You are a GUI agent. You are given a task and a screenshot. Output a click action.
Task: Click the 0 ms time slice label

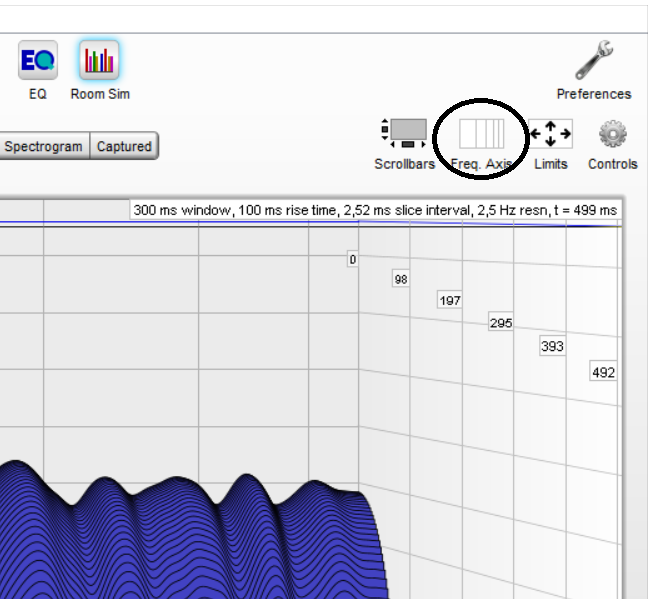point(352,260)
